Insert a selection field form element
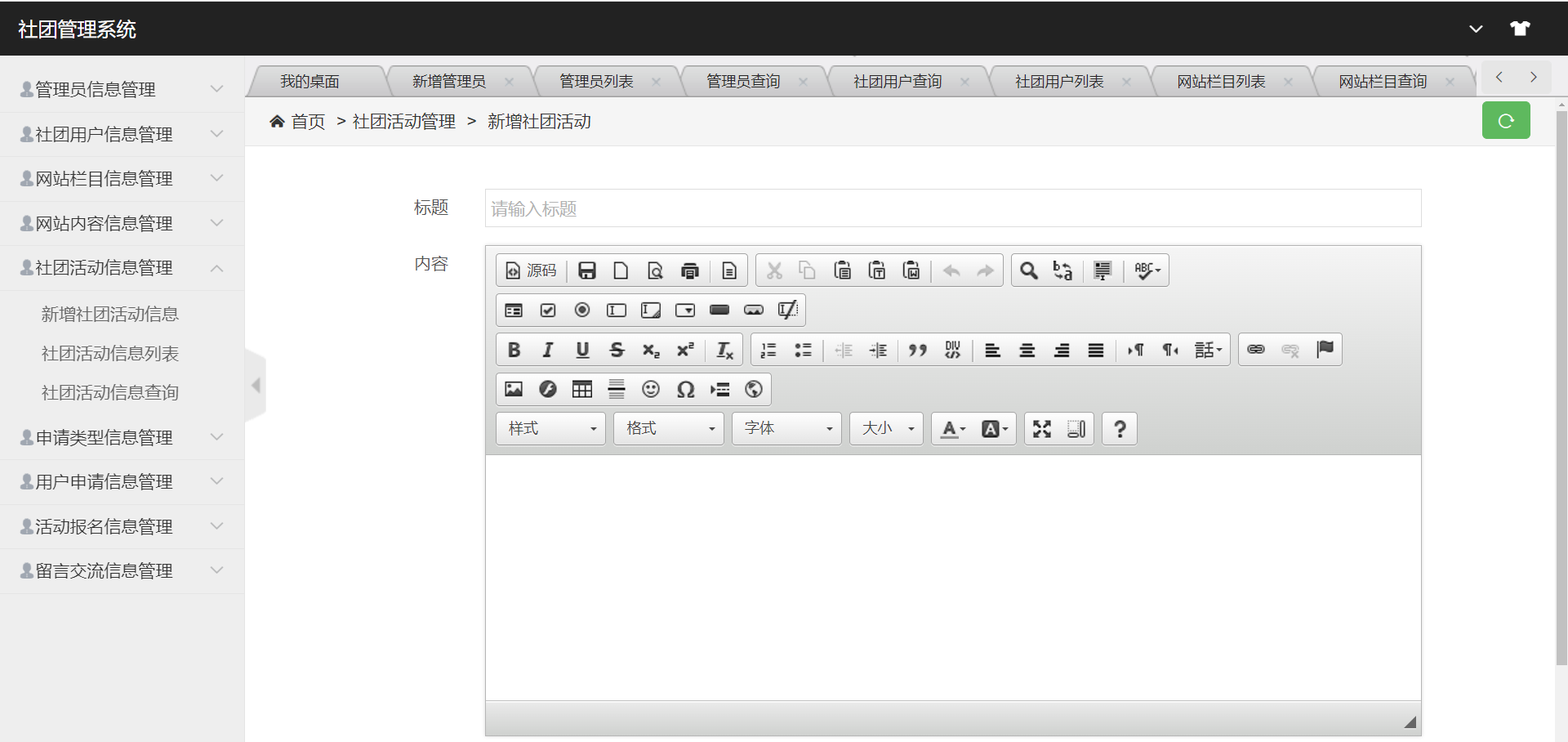 tap(685, 311)
